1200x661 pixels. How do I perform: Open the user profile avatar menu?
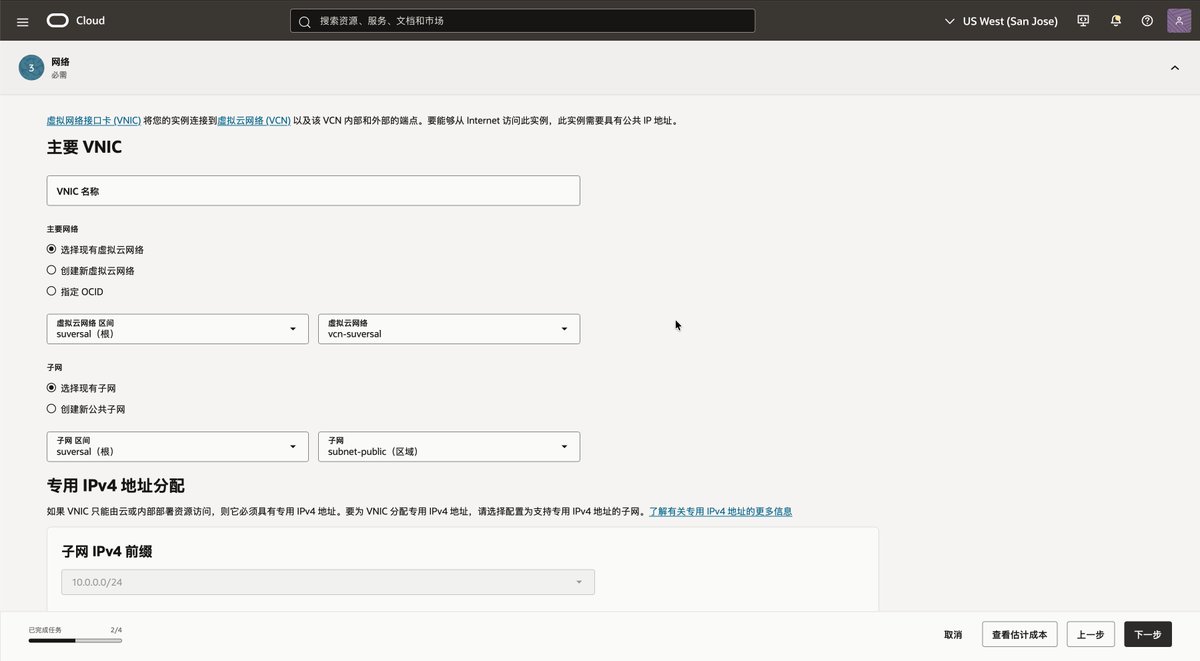[1179, 21]
